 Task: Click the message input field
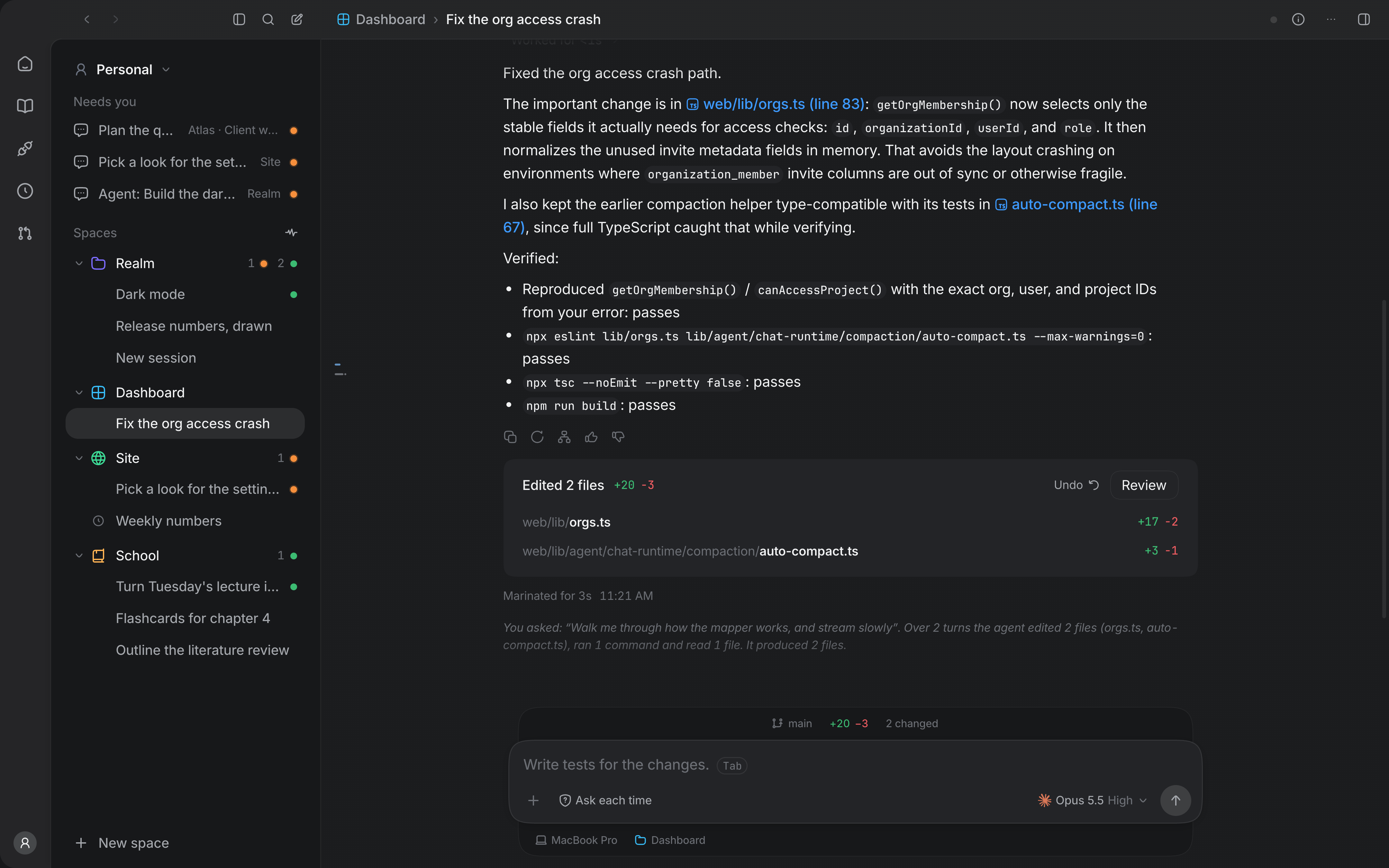(855, 765)
